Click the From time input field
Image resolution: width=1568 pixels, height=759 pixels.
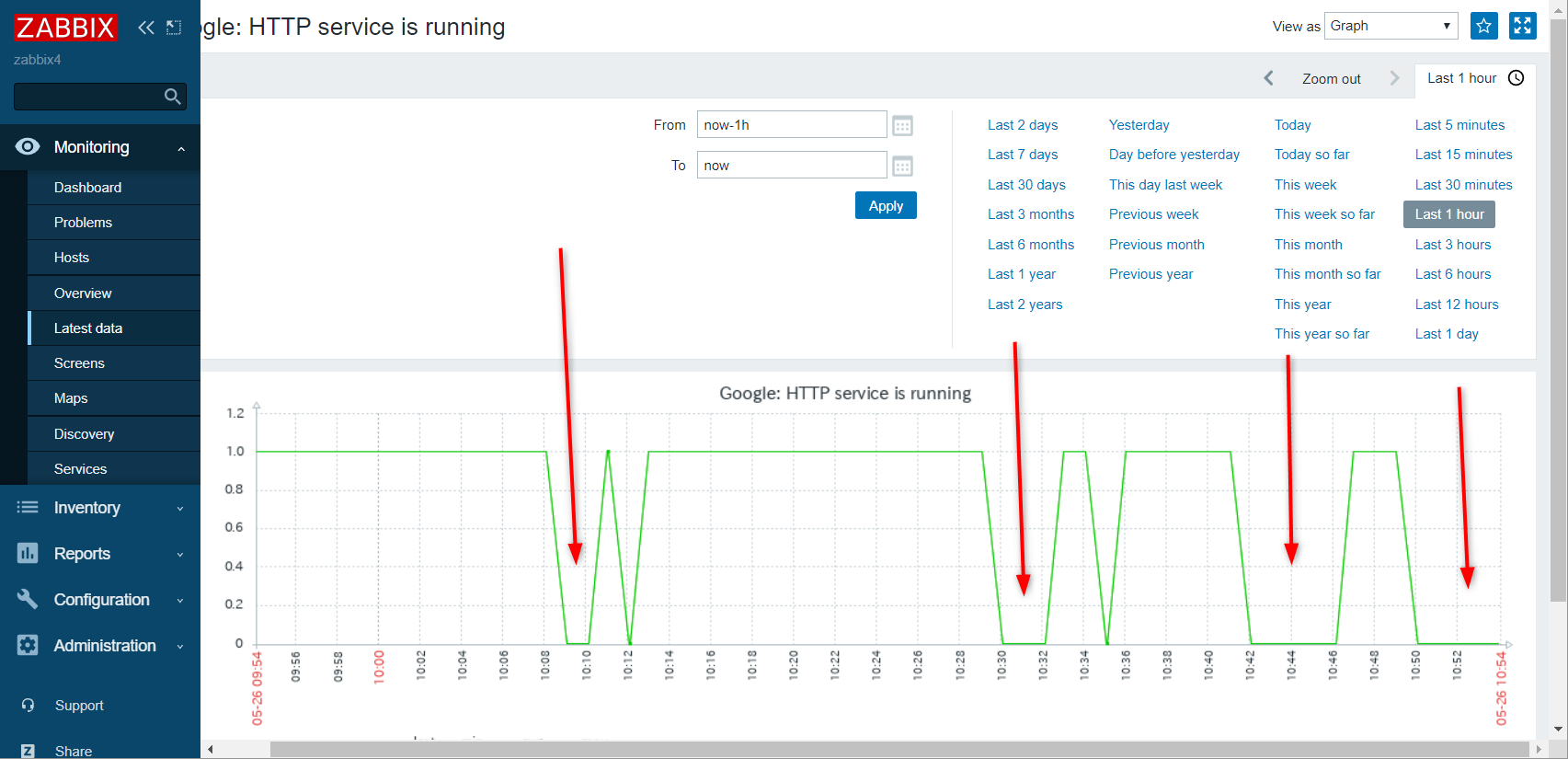[792, 125]
